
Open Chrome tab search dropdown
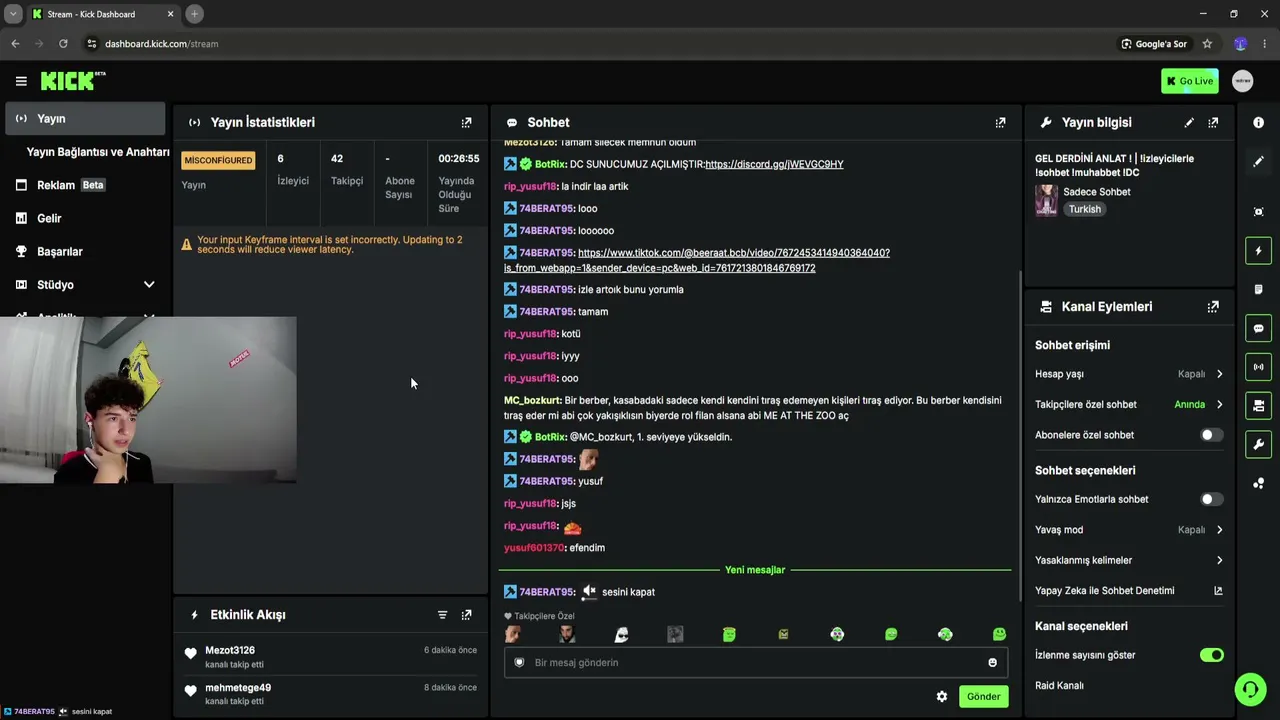13,14
